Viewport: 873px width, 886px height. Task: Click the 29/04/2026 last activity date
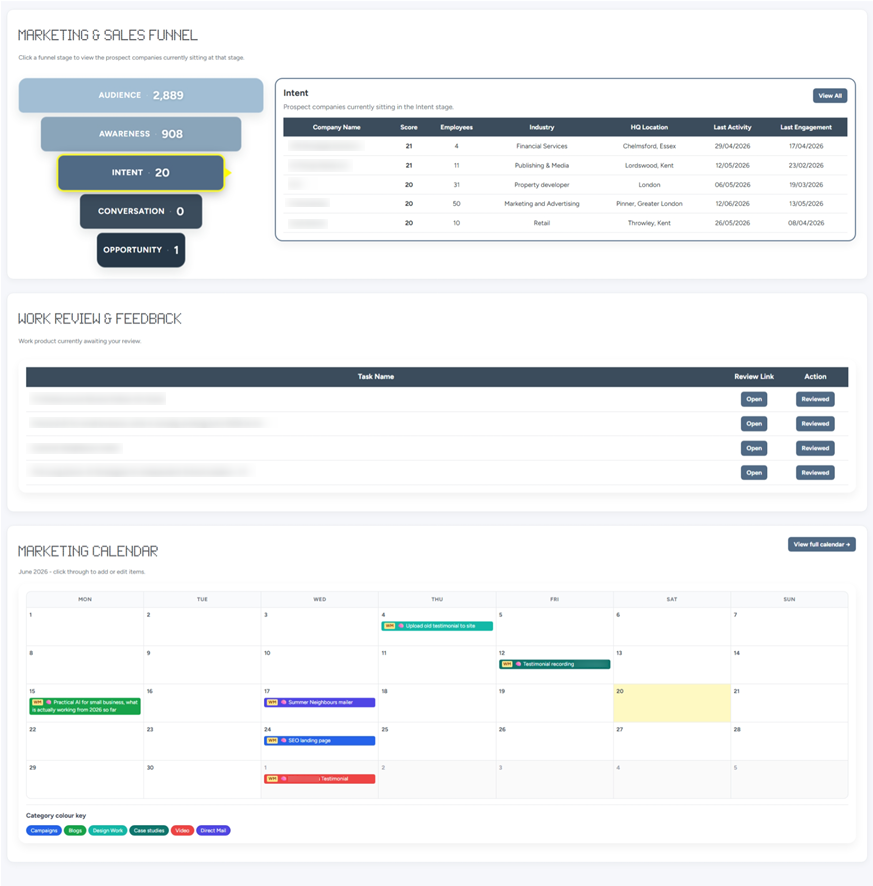pyautogui.click(x=732, y=146)
